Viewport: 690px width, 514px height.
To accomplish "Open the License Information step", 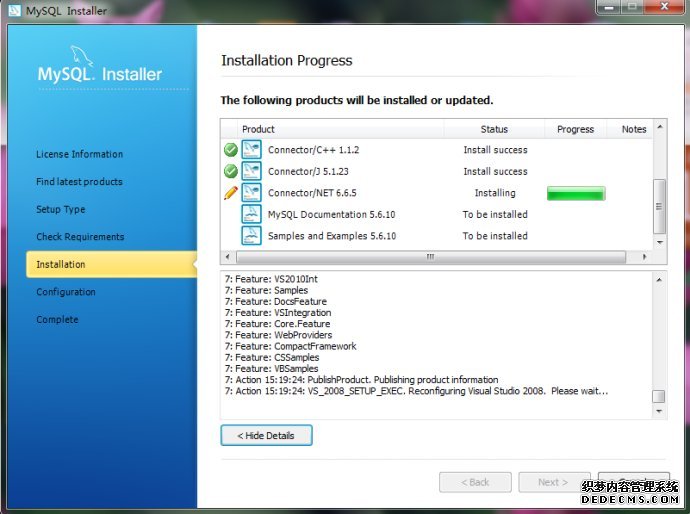I will click(79, 154).
